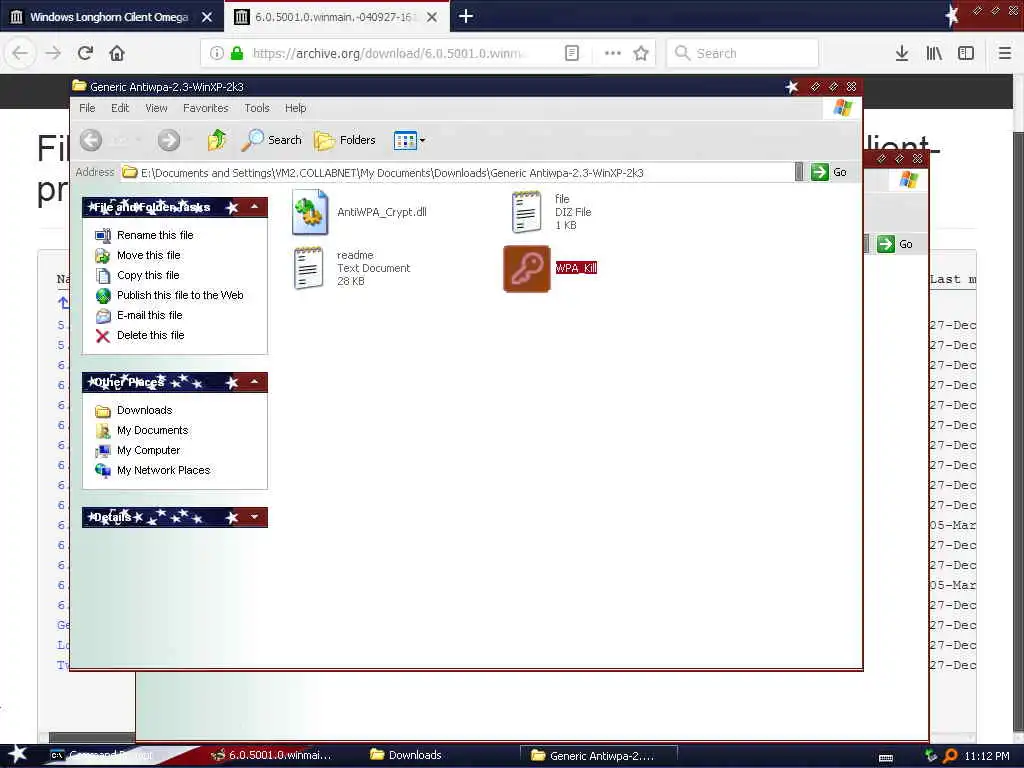Open My Network Places link
The width and height of the screenshot is (1024, 768).
163,470
